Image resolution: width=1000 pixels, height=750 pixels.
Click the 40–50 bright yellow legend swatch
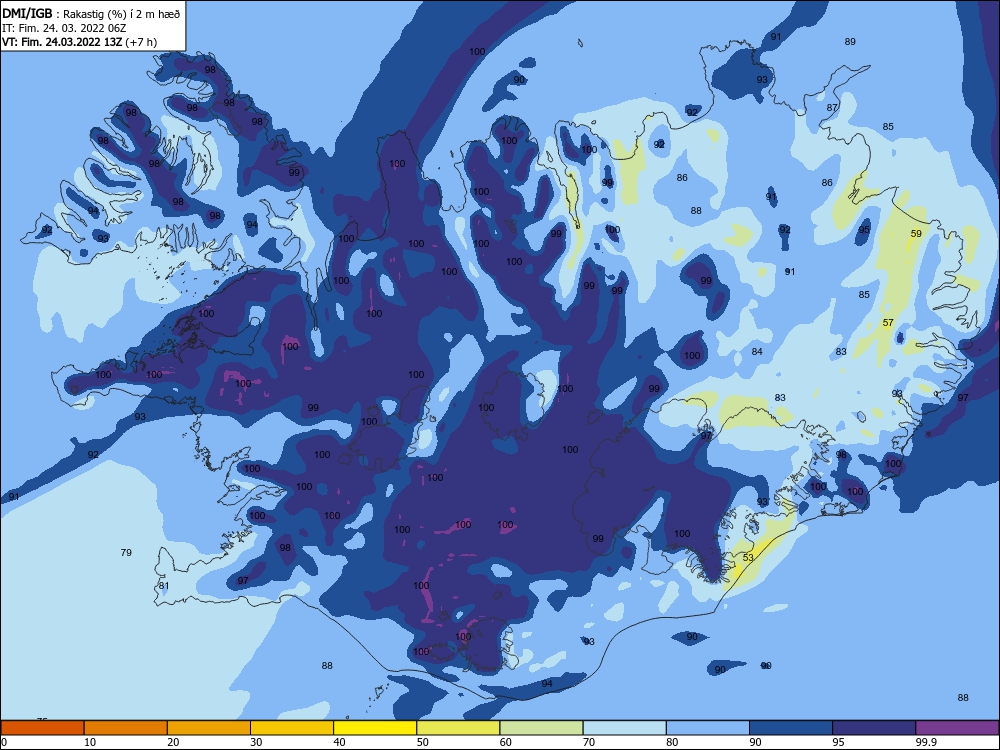click(375, 728)
